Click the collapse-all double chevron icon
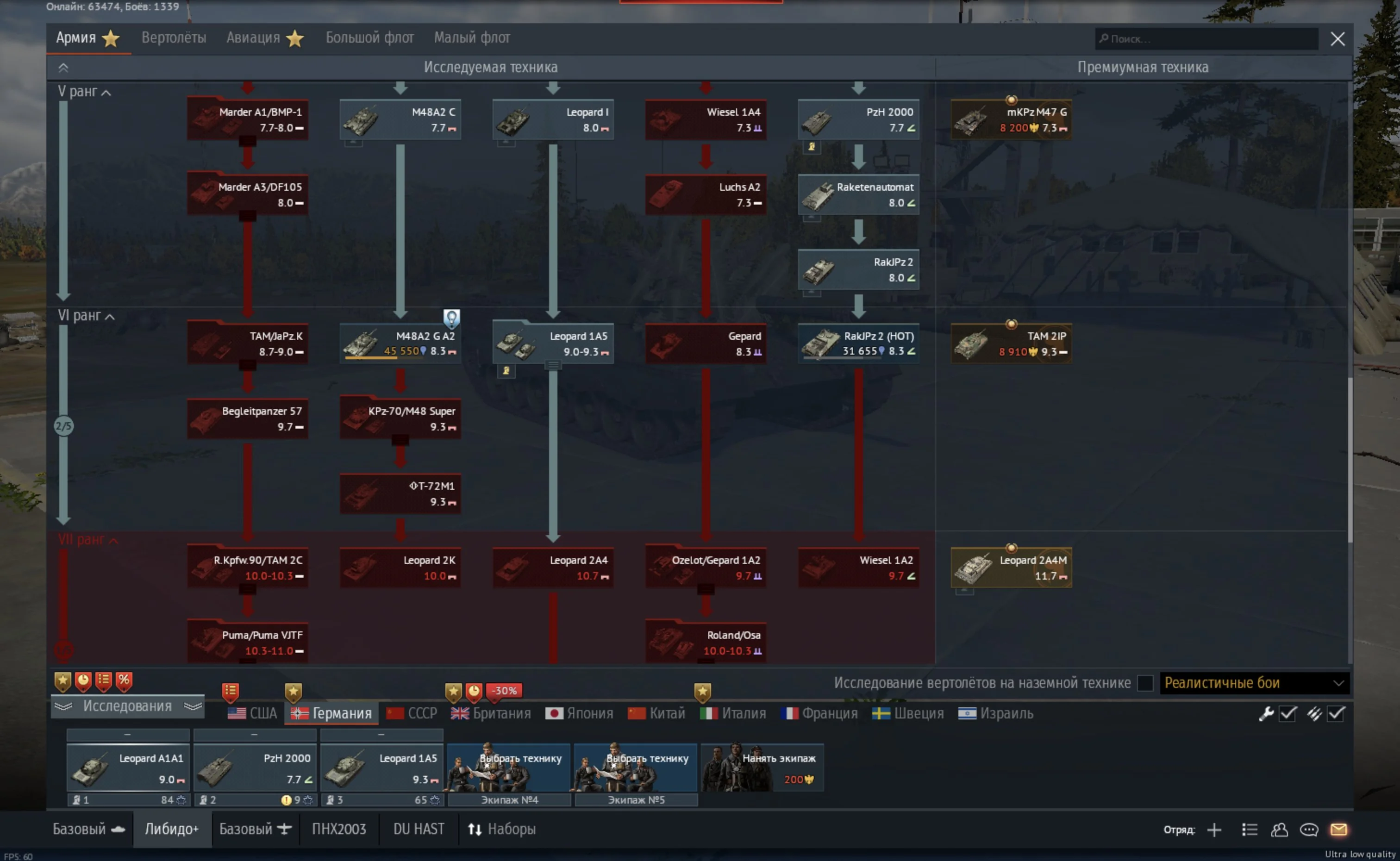The height and width of the screenshot is (861, 1400). [x=63, y=68]
